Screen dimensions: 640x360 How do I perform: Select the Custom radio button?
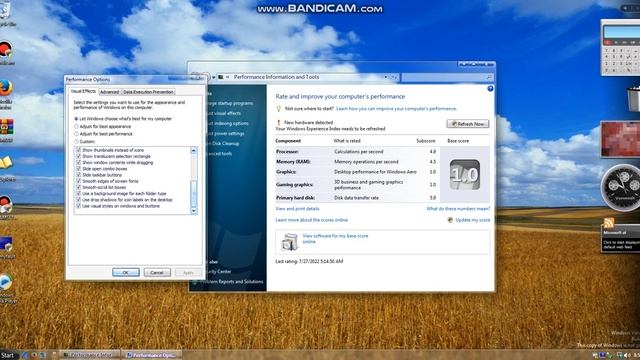pos(76,141)
